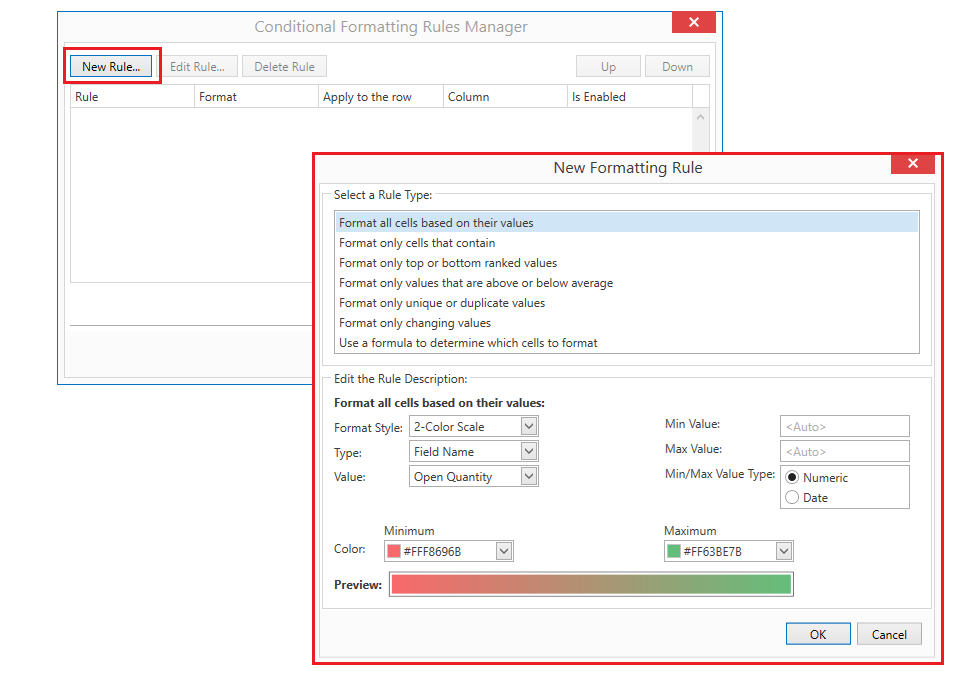Image resolution: width=976 pixels, height=680 pixels.
Task: Select the Date radio button
Action: pos(792,498)
